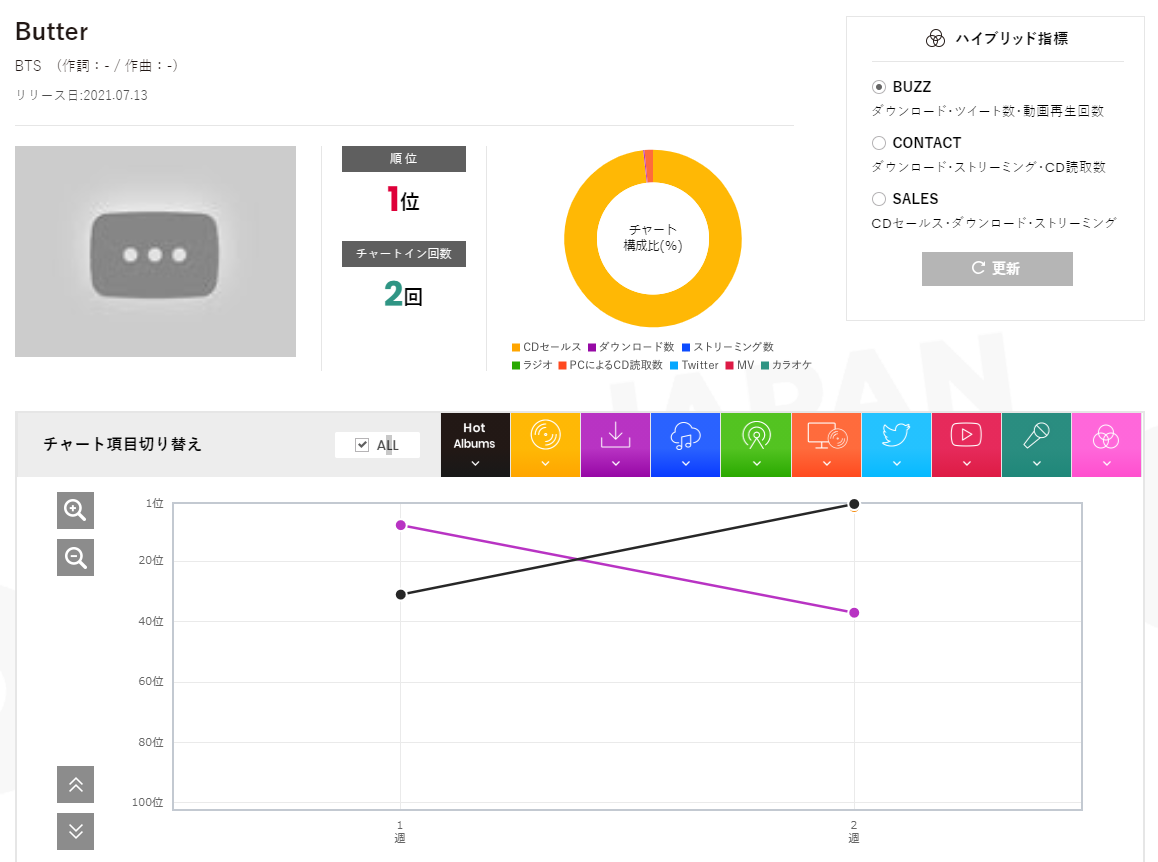1158x862 pixels.
Task: Expand the chevron under MV tab
Action: pos(967,463)
